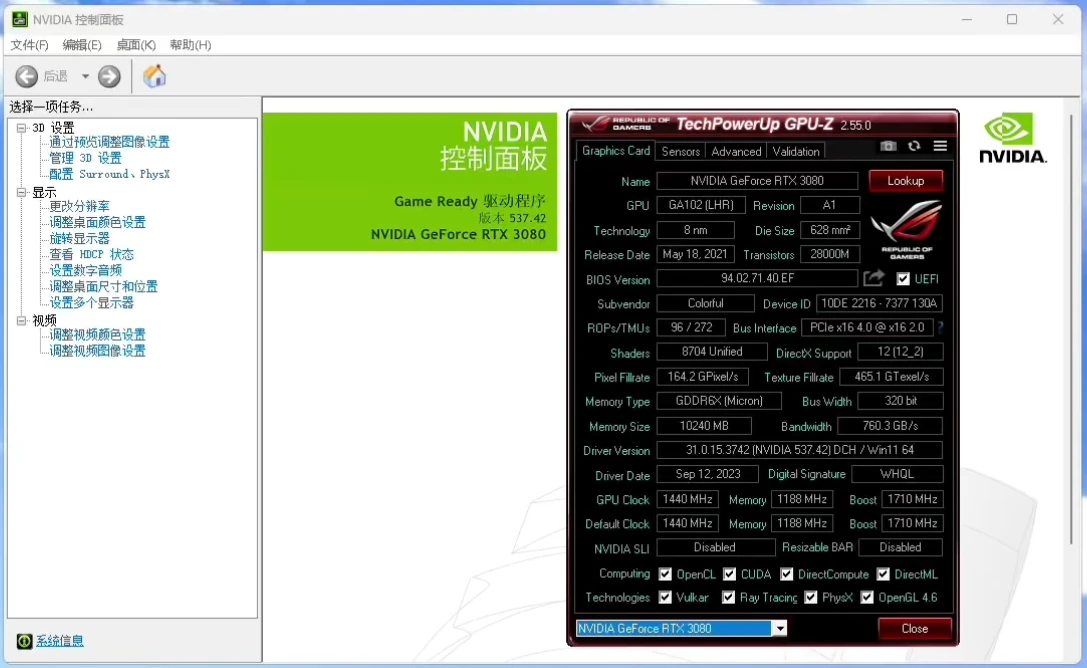Open the 编辑(E) menu
This screenshot has height=668, width=1087.
(82, 45)
